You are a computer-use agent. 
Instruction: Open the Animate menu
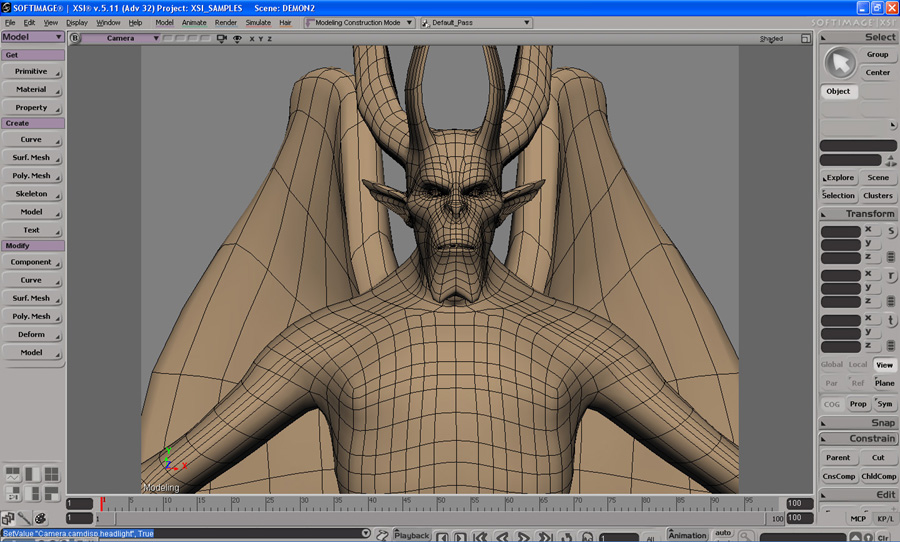click(x=194, y=23)
